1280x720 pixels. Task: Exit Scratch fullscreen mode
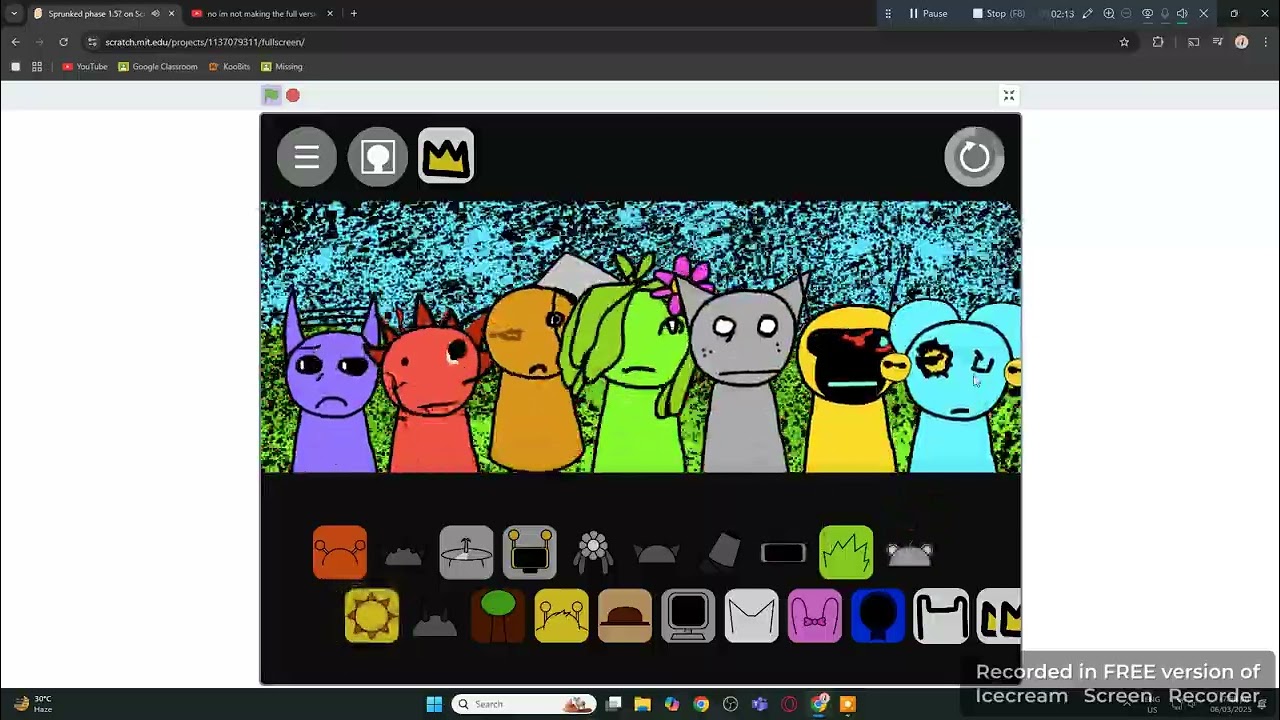click(1009, 95)
